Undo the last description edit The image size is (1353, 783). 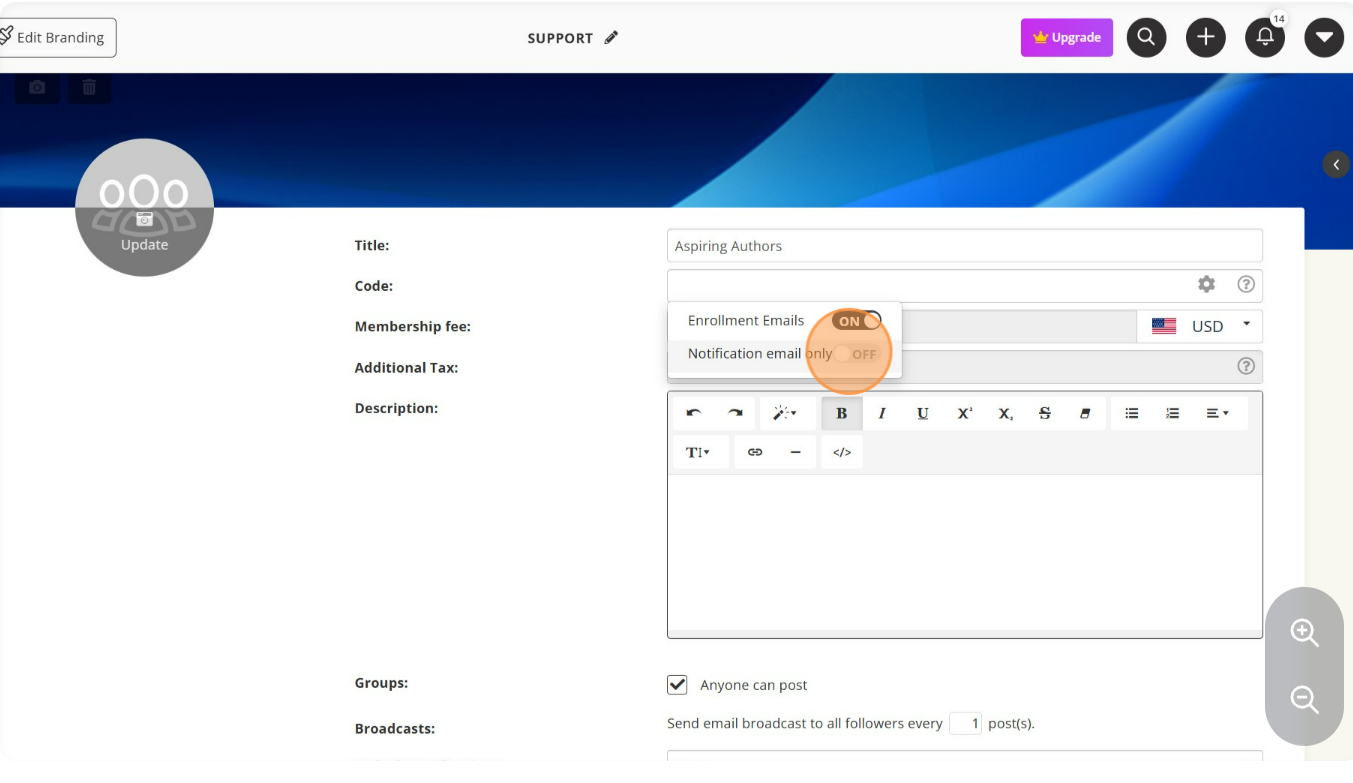(x=694, y=413)
